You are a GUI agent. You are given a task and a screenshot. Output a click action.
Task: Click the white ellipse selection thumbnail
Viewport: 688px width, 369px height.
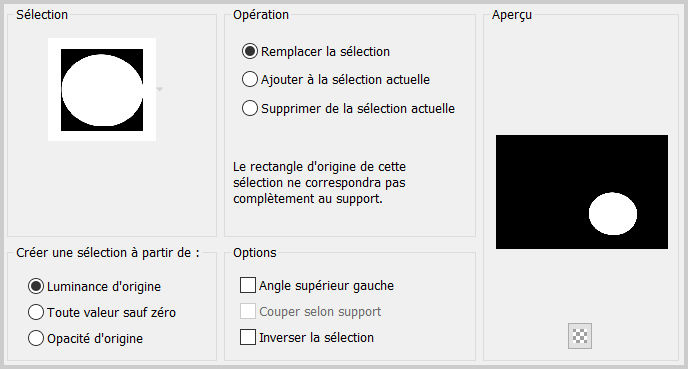click(x=102, y=90)
